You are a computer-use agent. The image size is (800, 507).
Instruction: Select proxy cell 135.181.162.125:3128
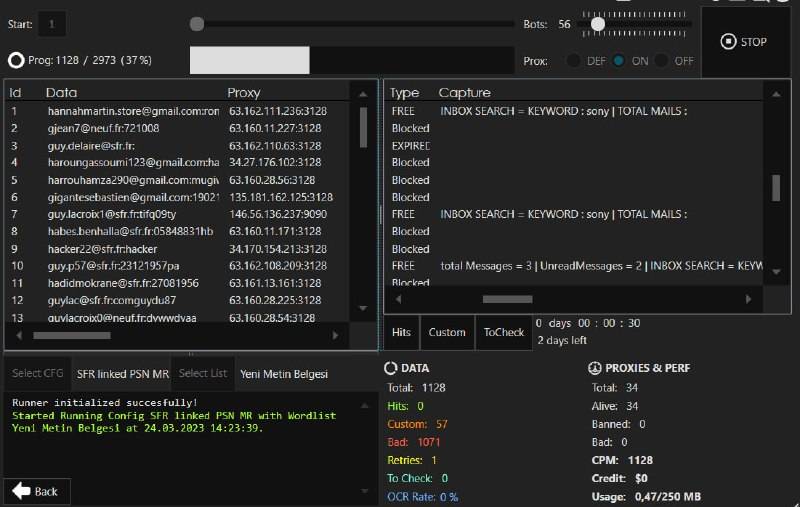point(281,197)
